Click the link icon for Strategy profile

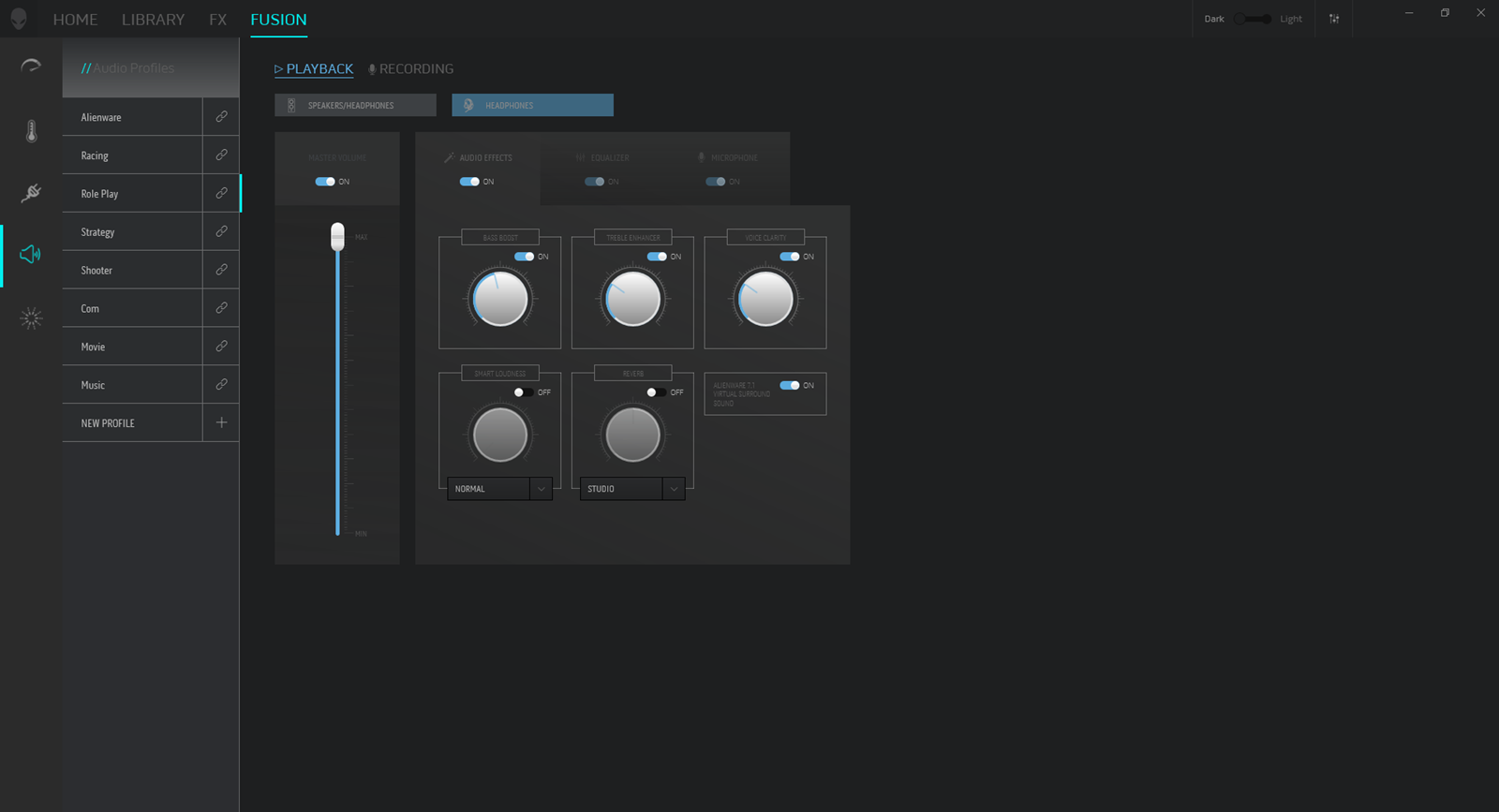click(221, 231)
